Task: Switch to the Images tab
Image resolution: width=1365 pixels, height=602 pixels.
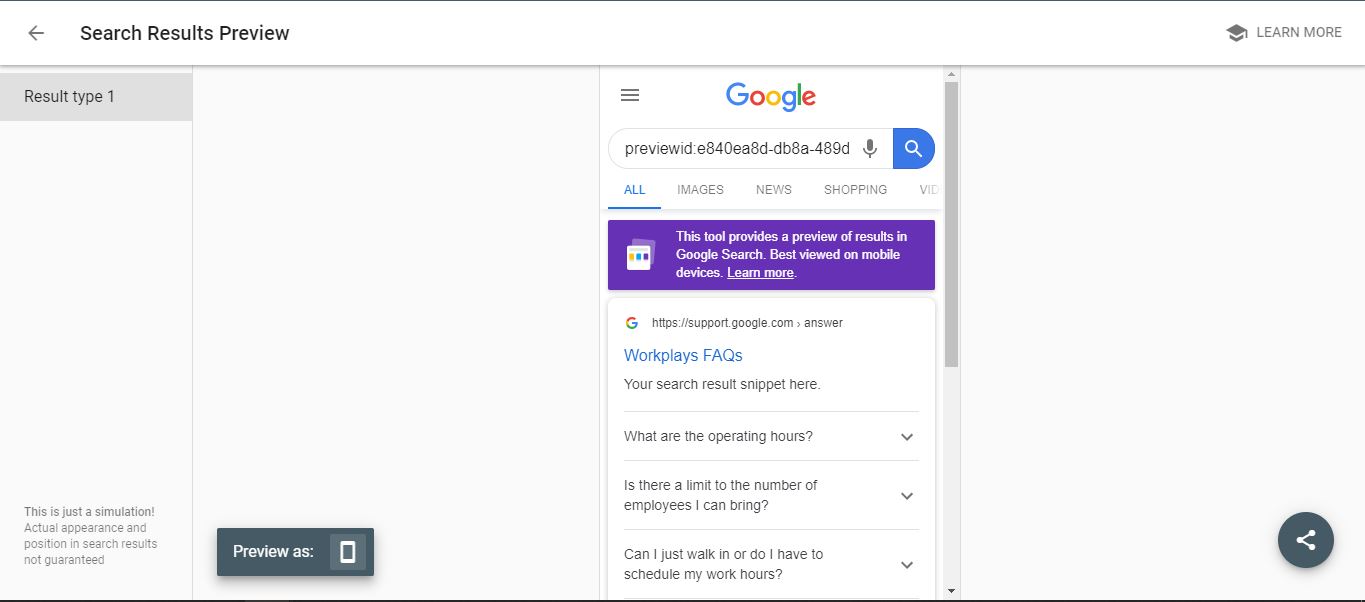Action: pyautogui.click(x=700, y=190)
